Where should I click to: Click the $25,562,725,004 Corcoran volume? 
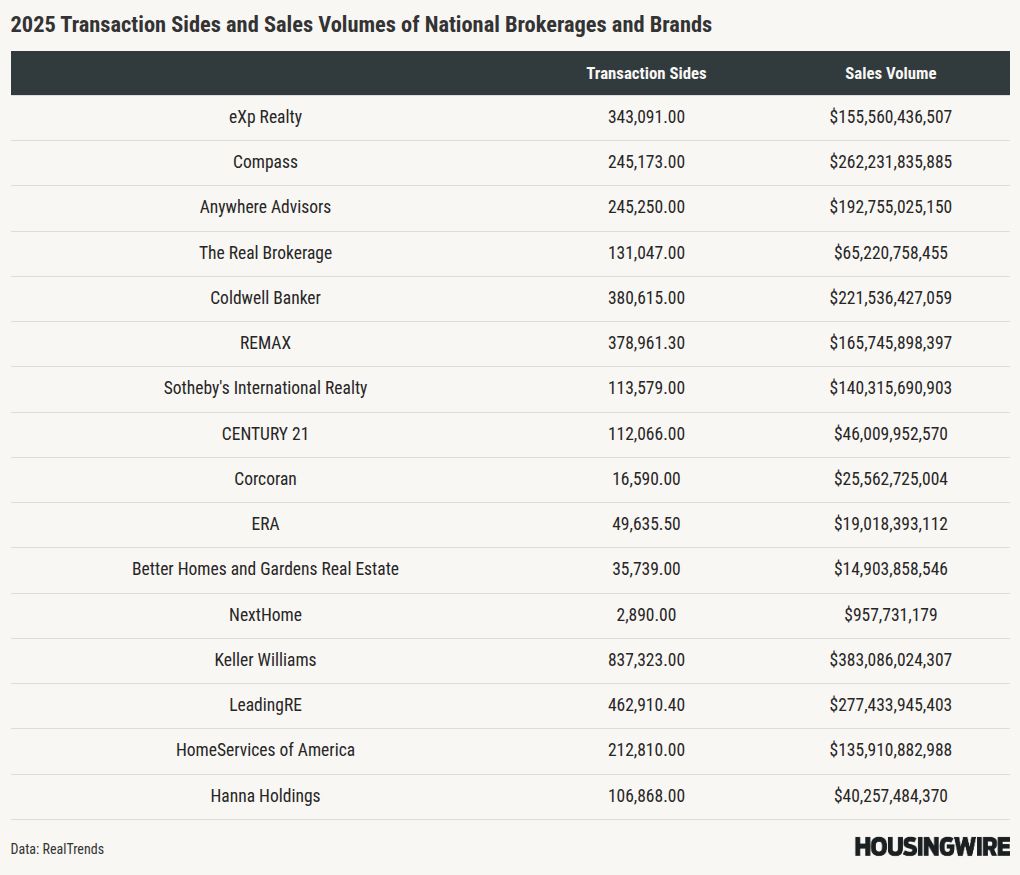click(890, 479)
